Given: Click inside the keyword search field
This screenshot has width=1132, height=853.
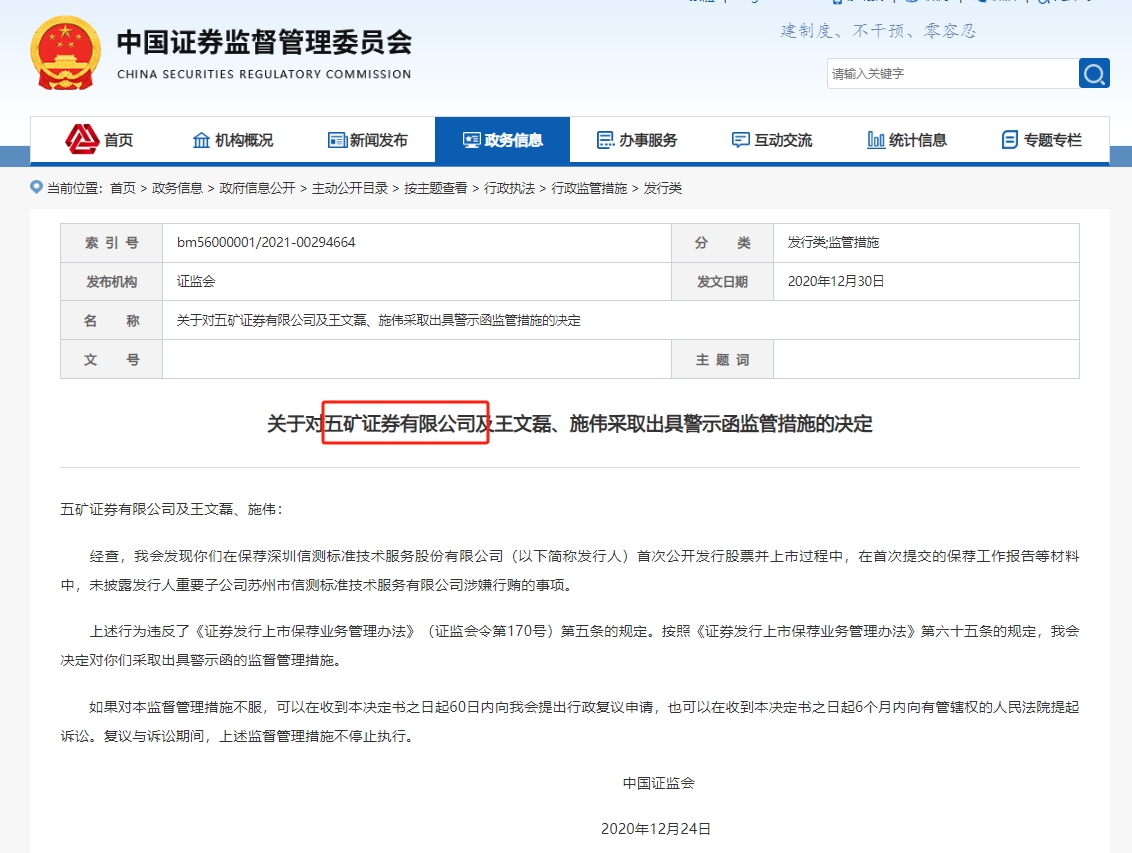Looking at the screenshot, I should click(x=950, y=73).
